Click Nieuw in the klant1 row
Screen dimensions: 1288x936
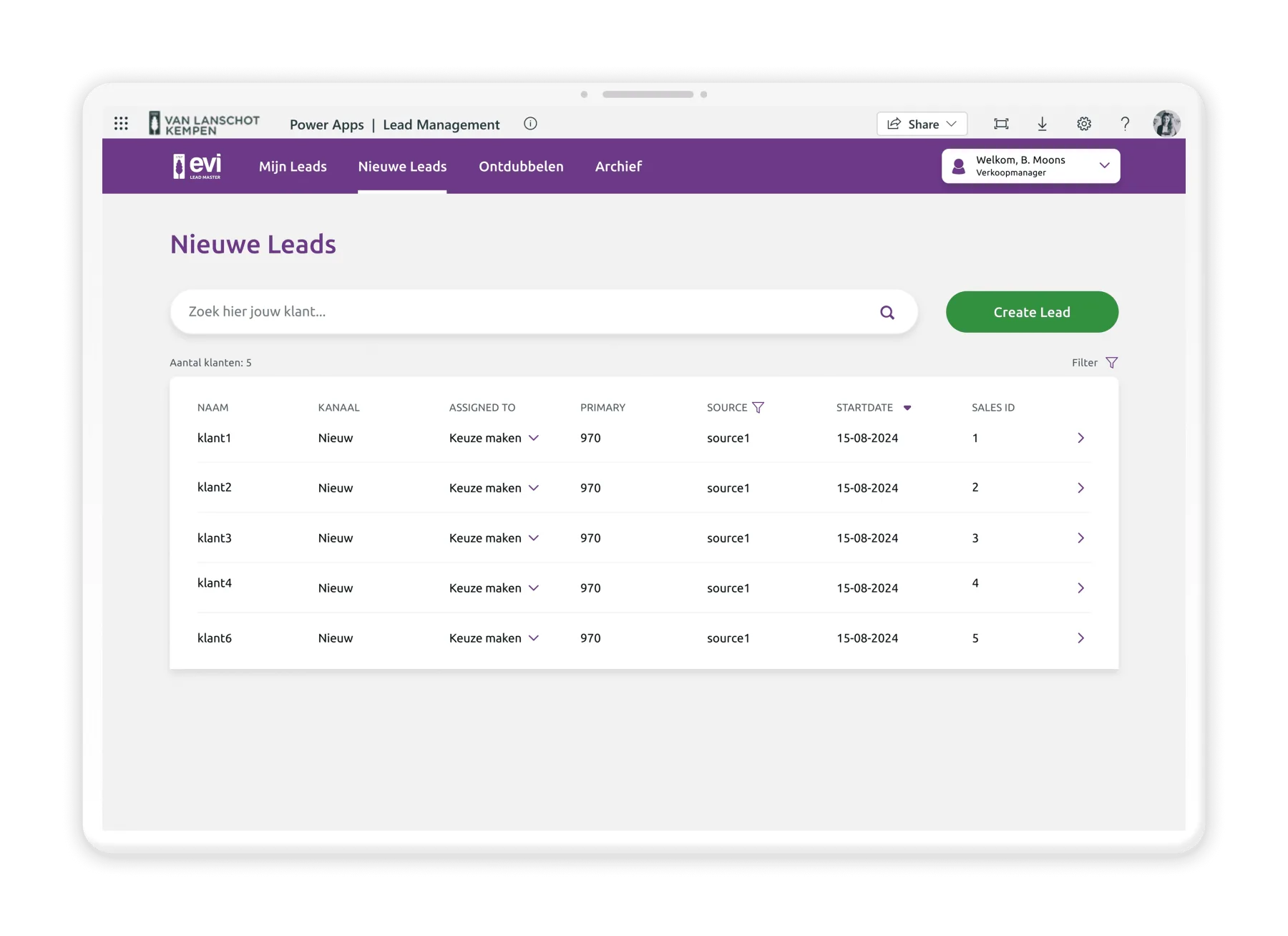(x=336, y=438)
